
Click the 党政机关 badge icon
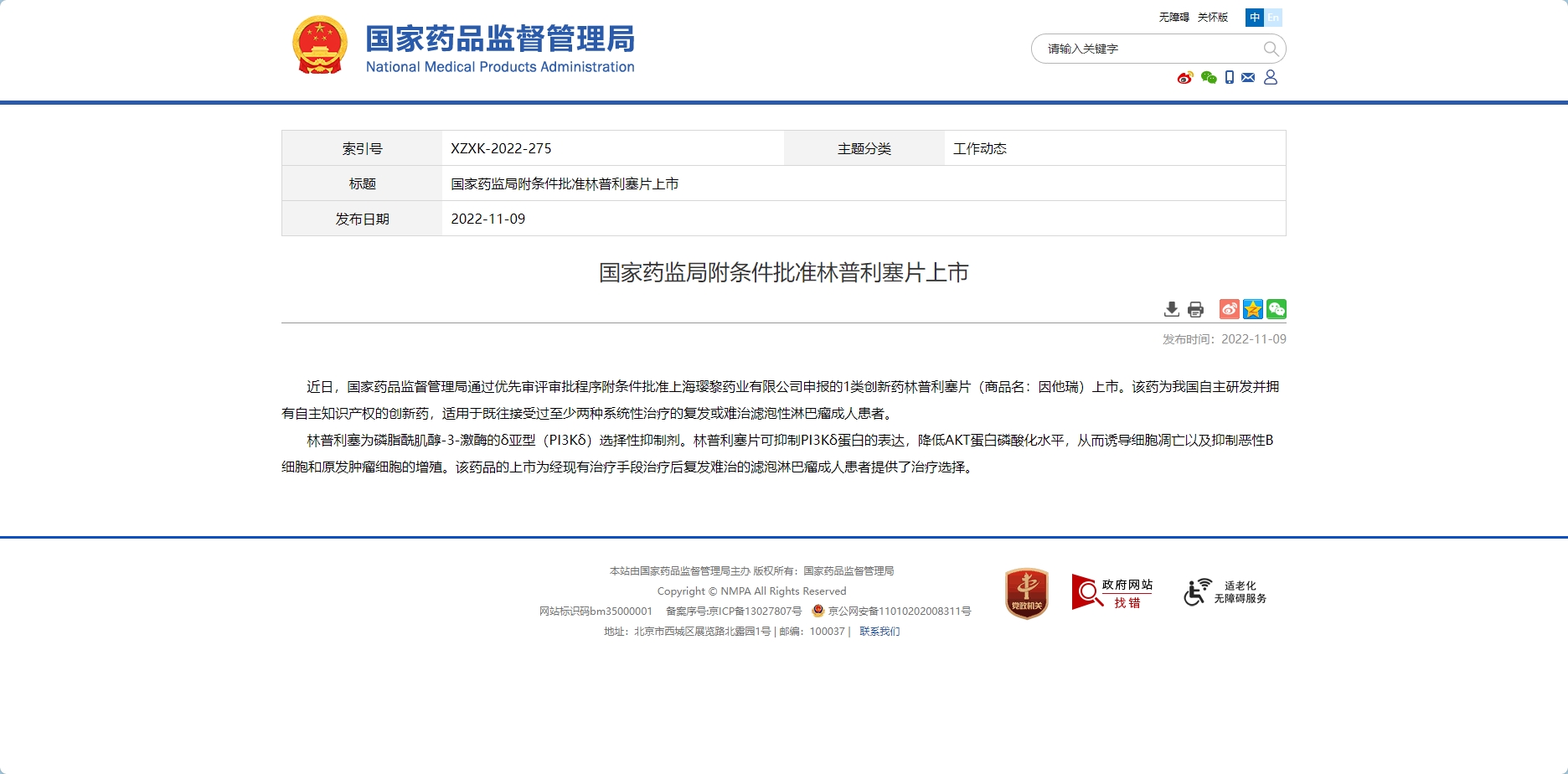coord(1027,593)
